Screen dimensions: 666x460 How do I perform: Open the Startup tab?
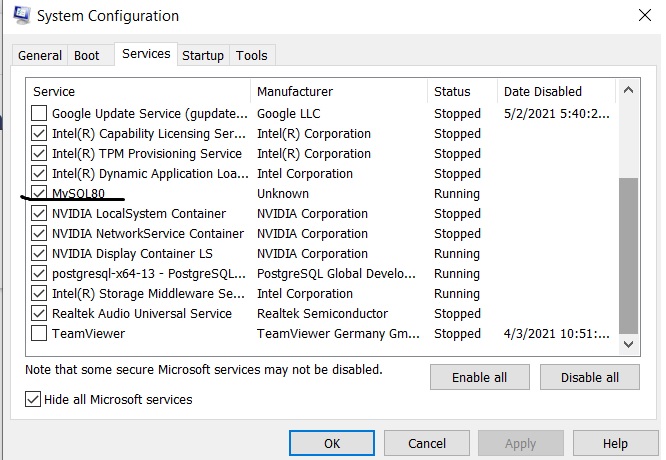[x=203, y=55]
